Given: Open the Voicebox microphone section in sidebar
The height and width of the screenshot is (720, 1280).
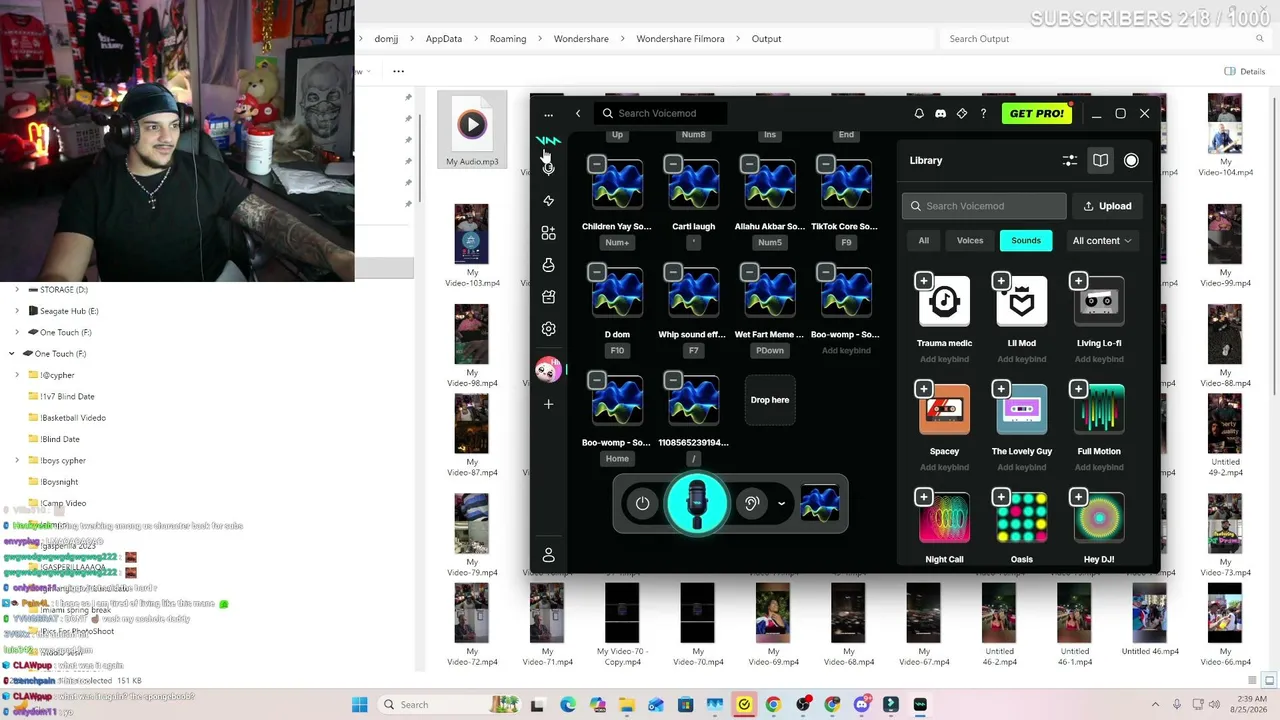Looking at the screenshot, I should (548, 168).
